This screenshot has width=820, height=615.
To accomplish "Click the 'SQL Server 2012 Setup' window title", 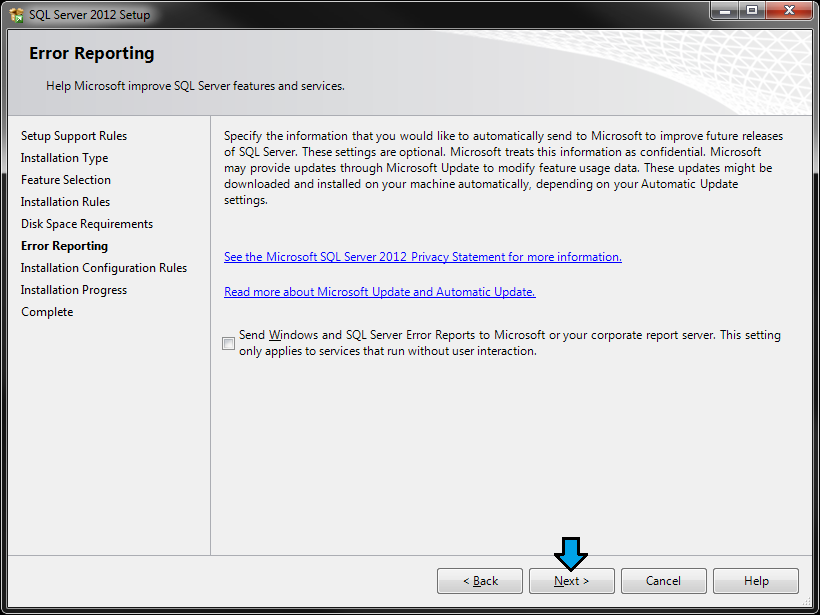I will [89, 15].
